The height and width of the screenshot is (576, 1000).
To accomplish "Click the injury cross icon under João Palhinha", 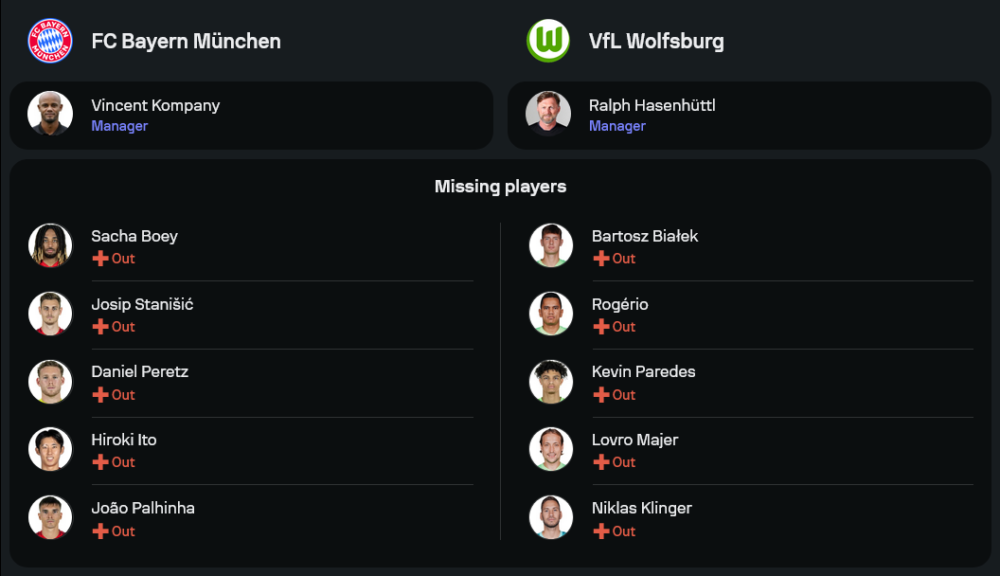I will coord(100,531).
